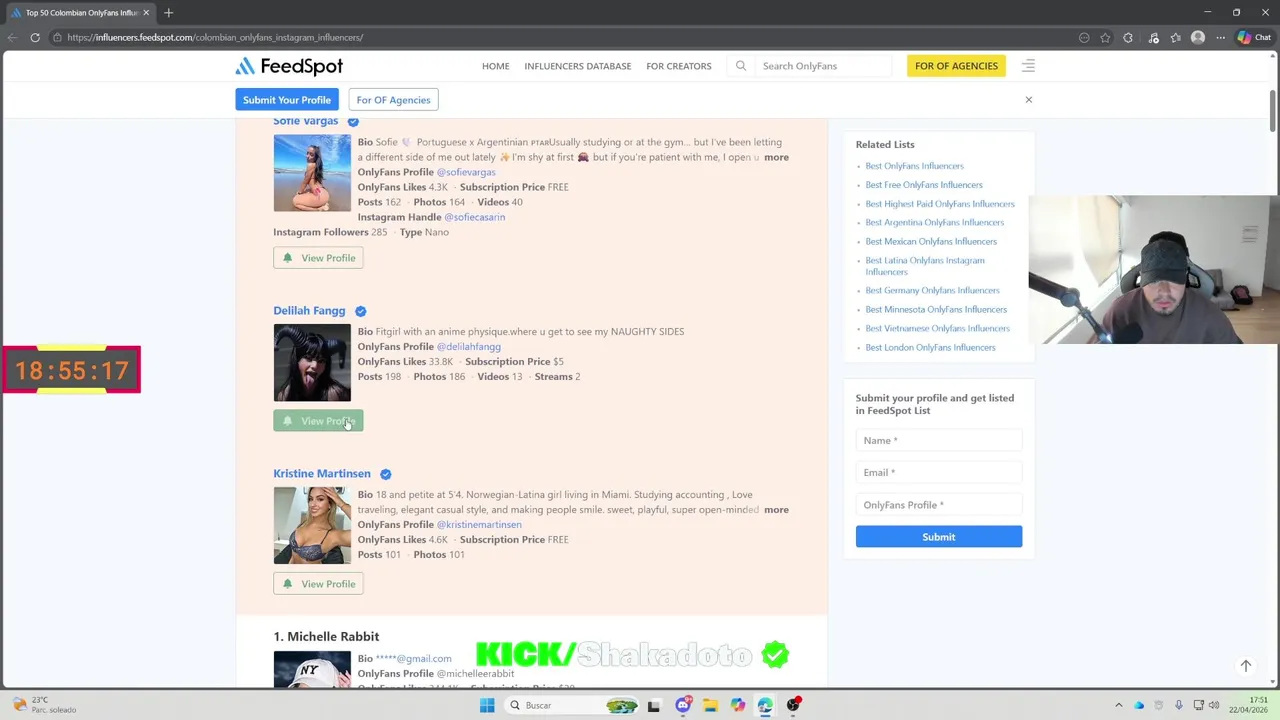The height and width of the screenshot is (720, 1280).
Task: Open File Explorer from the taskbar
Action: 710,705
